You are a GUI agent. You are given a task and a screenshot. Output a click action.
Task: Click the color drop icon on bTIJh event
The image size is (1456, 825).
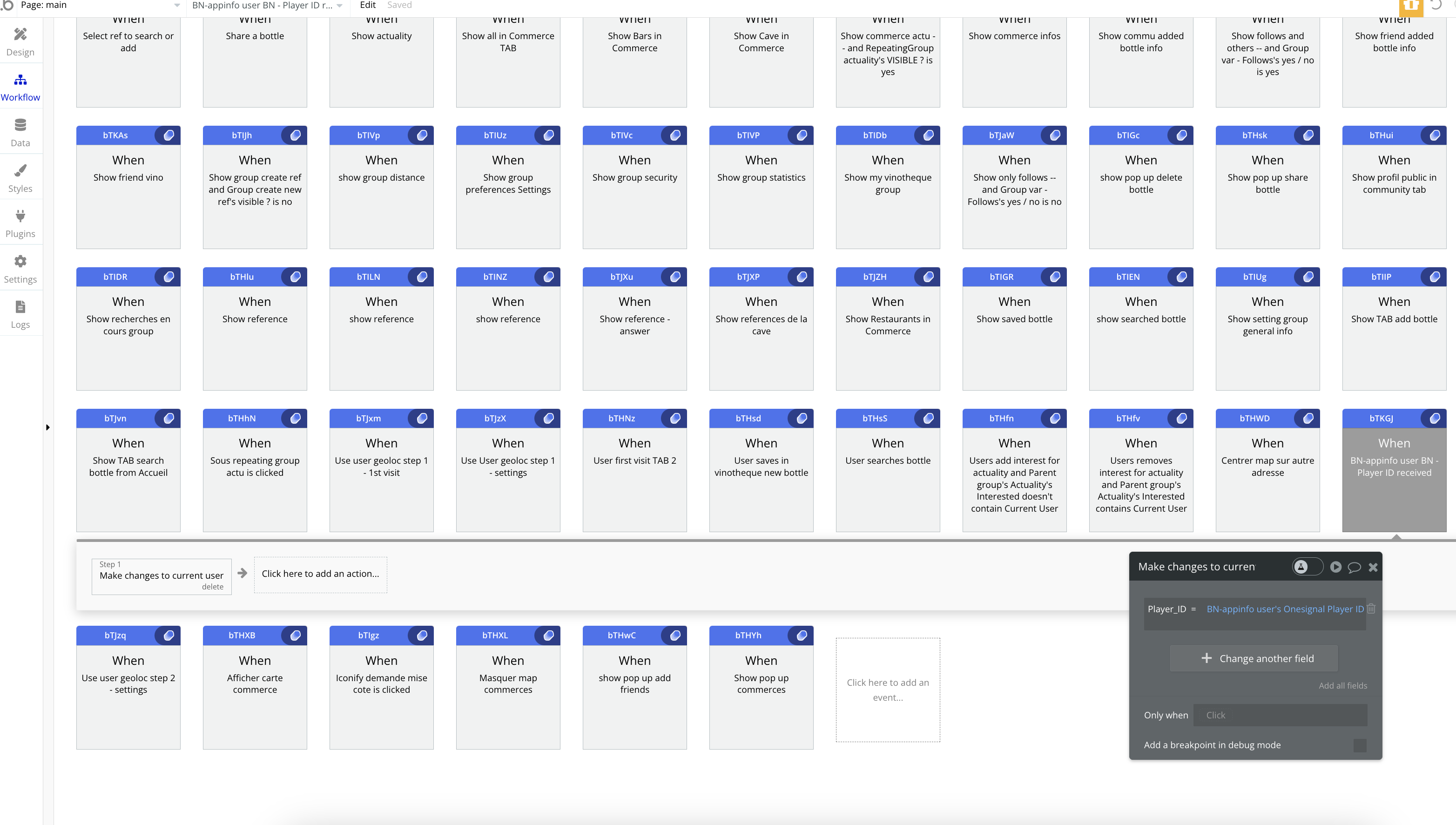[x=295, y=135]
